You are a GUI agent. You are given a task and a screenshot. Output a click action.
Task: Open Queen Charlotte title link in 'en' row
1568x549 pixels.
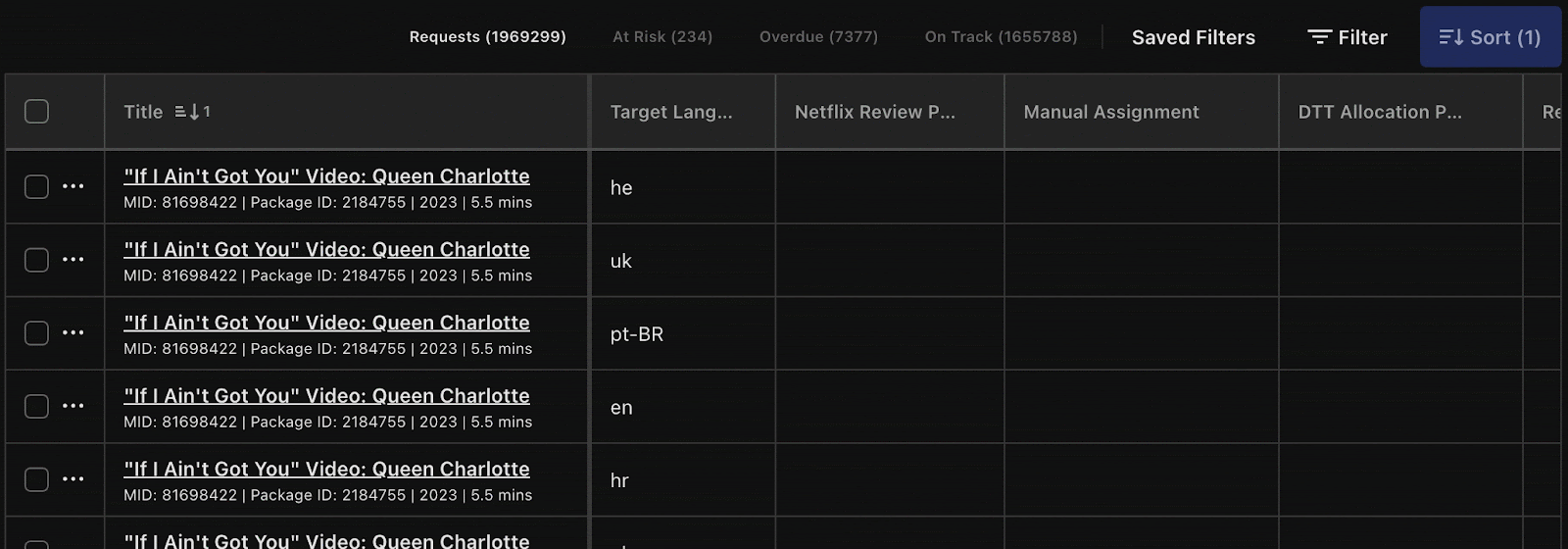[x=326, y=396]
